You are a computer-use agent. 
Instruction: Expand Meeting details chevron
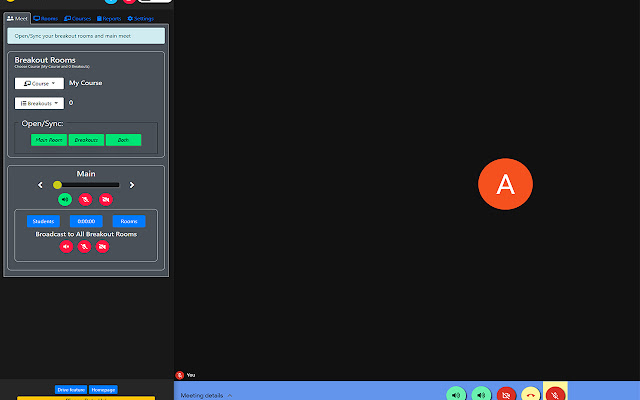[230, 396]
